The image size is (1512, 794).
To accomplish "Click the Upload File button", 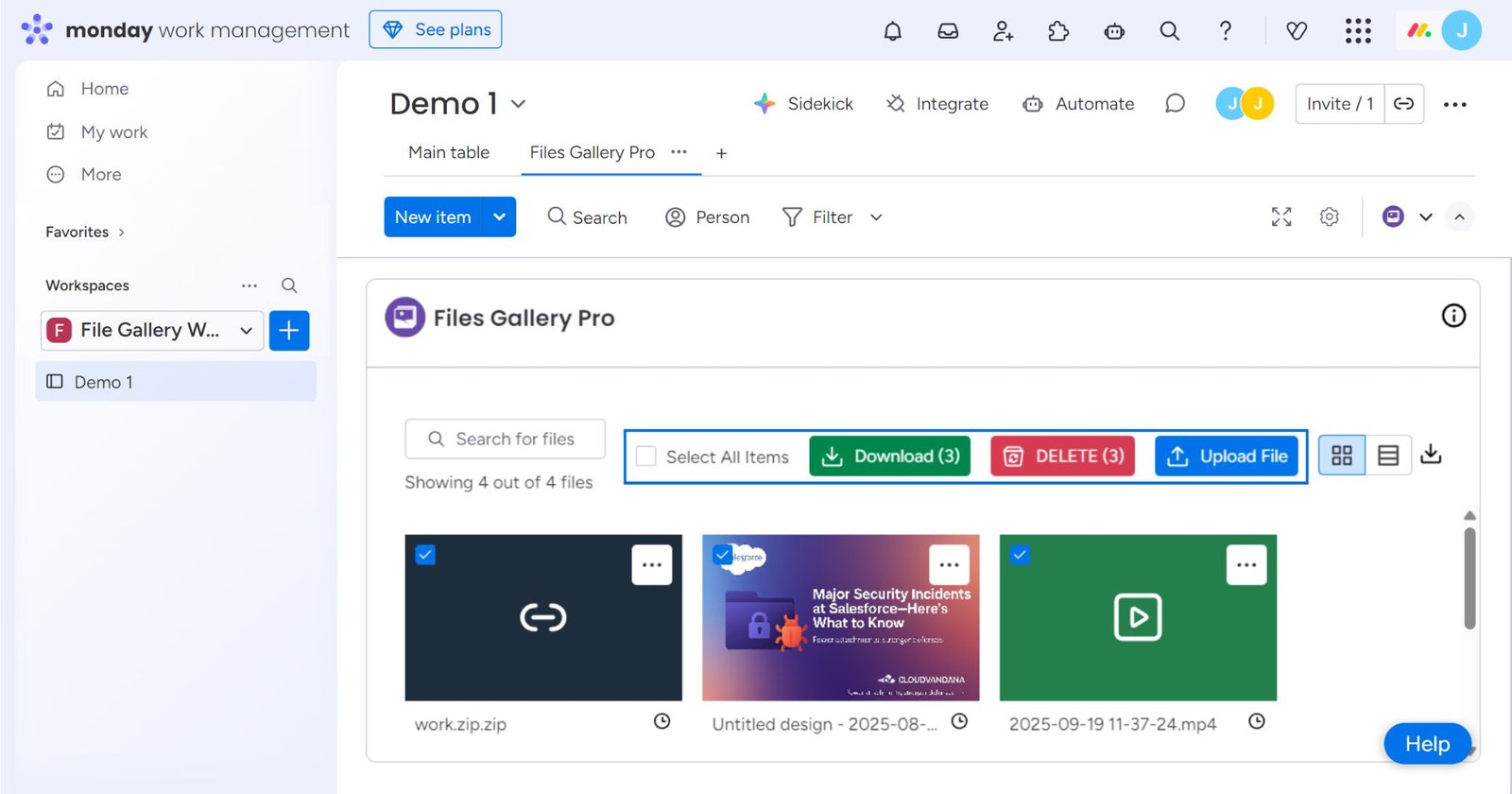I will tap(1227, 457).
